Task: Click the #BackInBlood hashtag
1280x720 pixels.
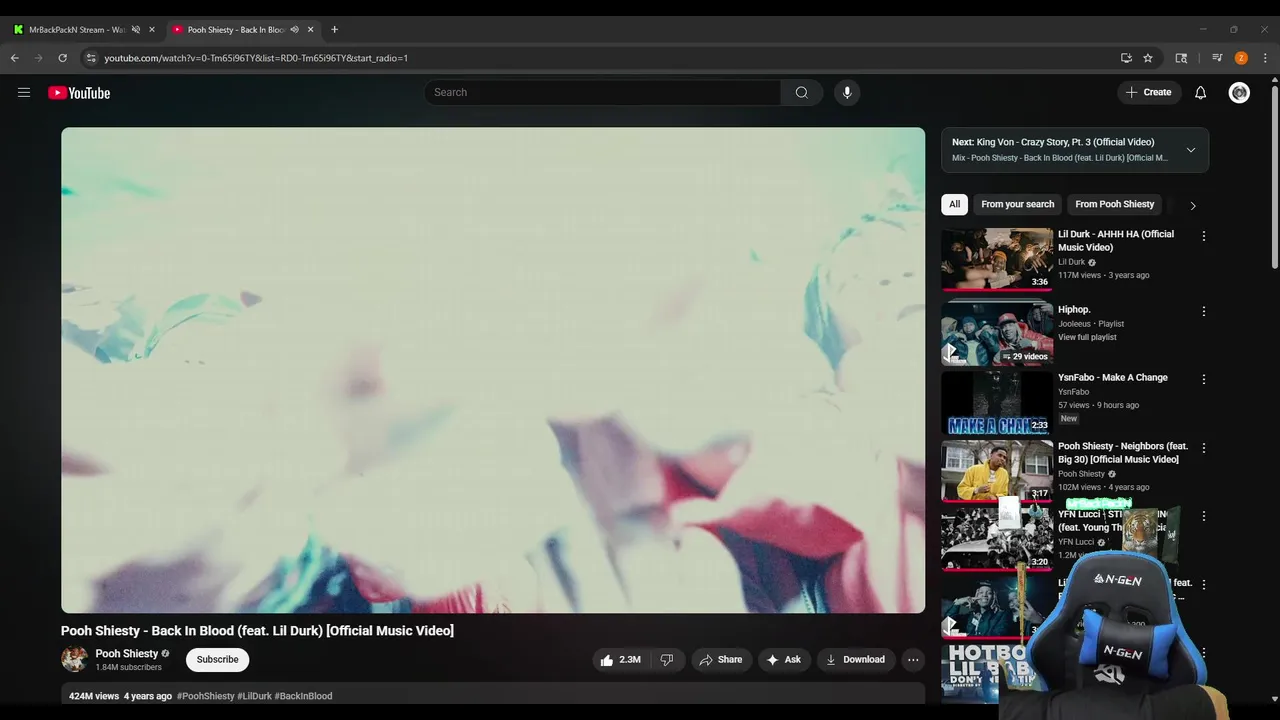Action: click(x=303, y=696)
